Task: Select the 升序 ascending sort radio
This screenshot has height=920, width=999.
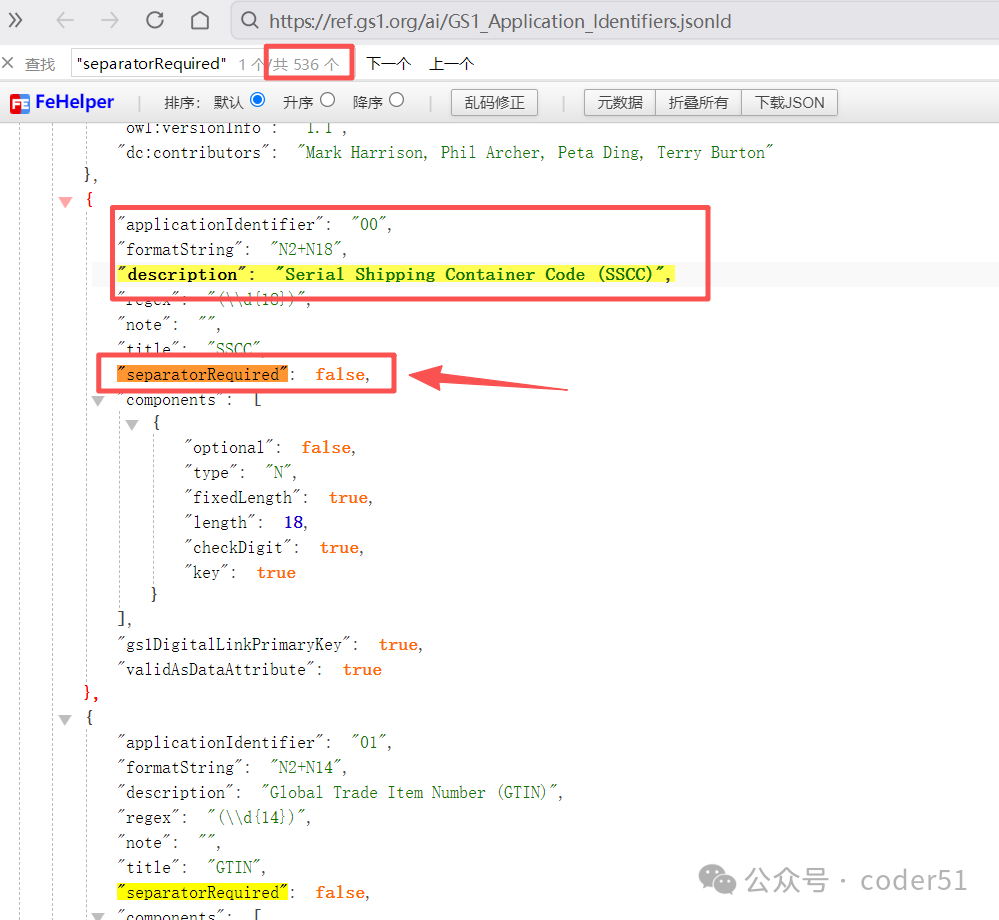Action: click(327, 100)
